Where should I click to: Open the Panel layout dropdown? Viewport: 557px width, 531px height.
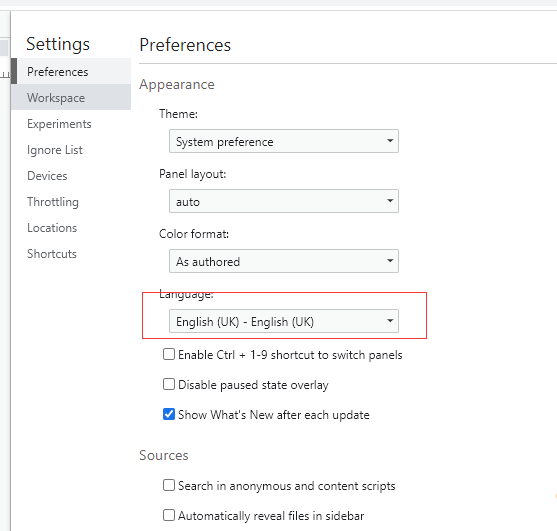(283, 201)
